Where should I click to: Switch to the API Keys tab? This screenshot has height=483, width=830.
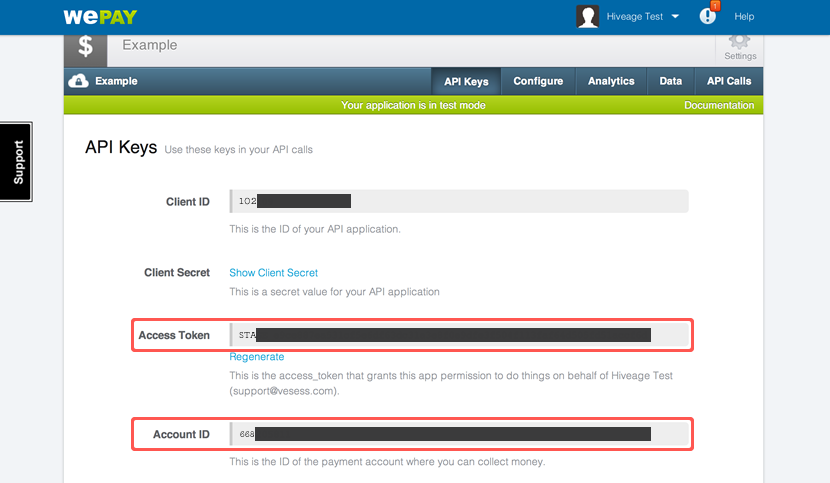point(466,81)
